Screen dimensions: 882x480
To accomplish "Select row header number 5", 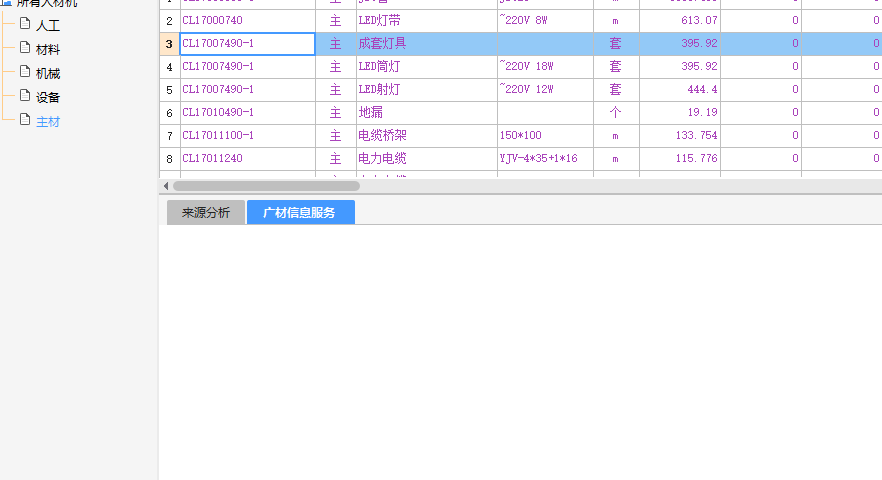I will (x=169, y=90).
